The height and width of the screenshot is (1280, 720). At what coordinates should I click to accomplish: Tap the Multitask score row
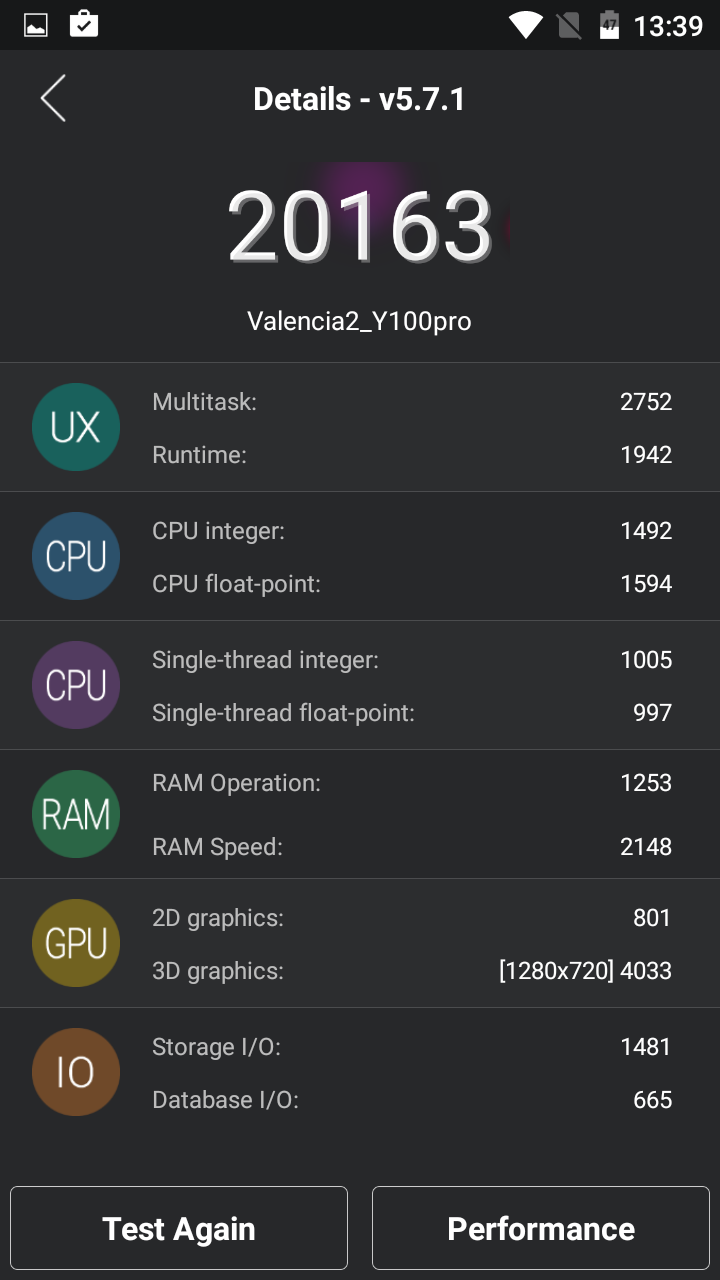(411, 402)
